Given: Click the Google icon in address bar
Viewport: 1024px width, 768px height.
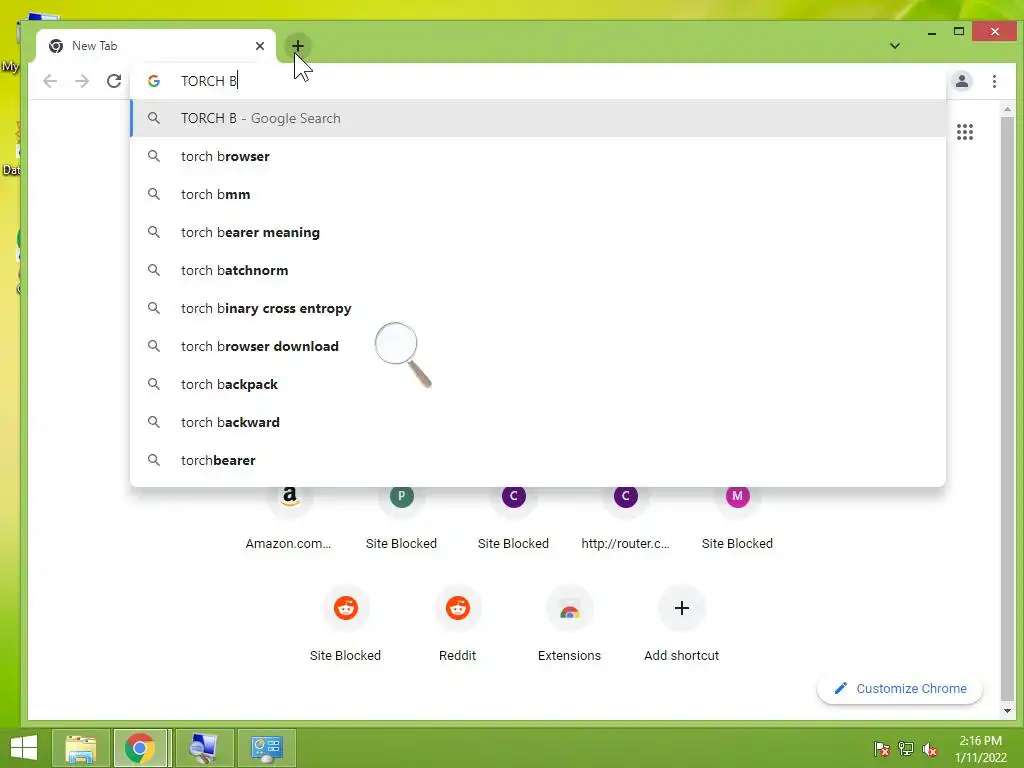Looking at the screenshot, I should 154,81.
